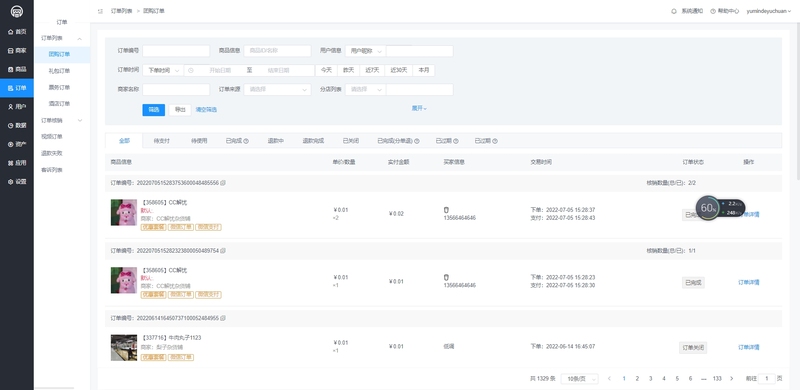Click the help icon on 已完成 tab
The width and height of the screenshot is (800, 390).
(246, 141)
